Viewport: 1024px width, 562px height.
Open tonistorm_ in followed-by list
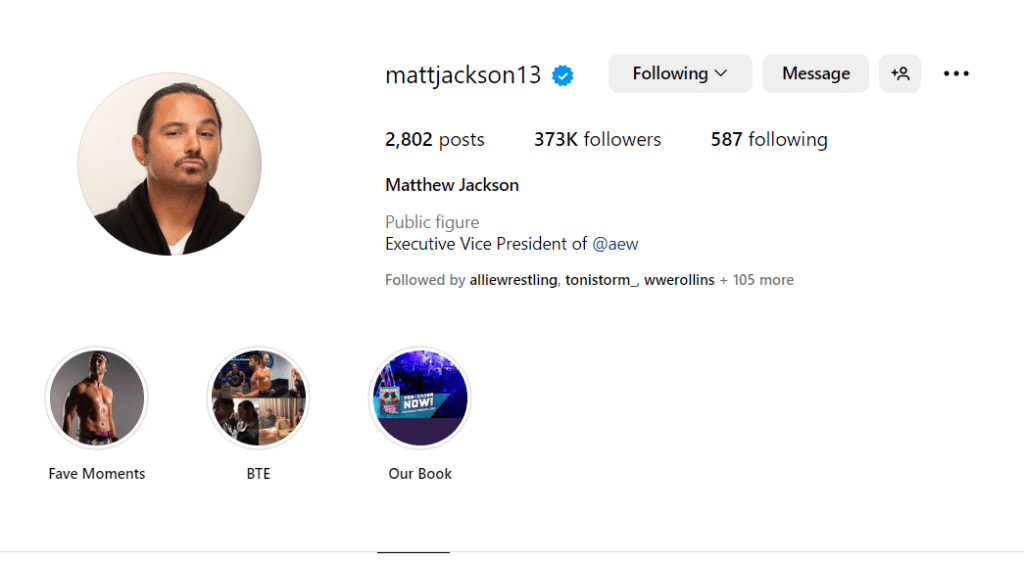(x=600, y=280)
